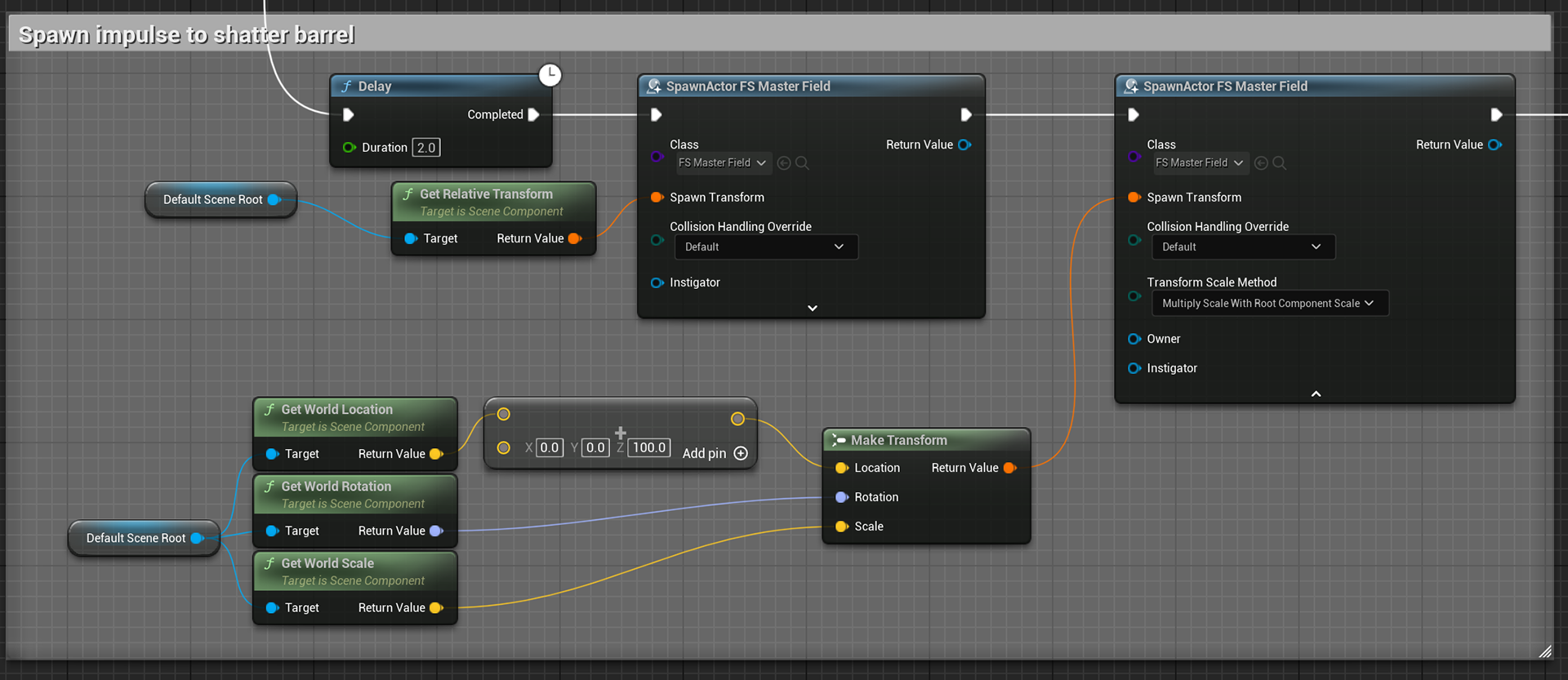Select the Get World Rotation node title
This screenshot has width=1568, height=680.
tap(336, 487)
